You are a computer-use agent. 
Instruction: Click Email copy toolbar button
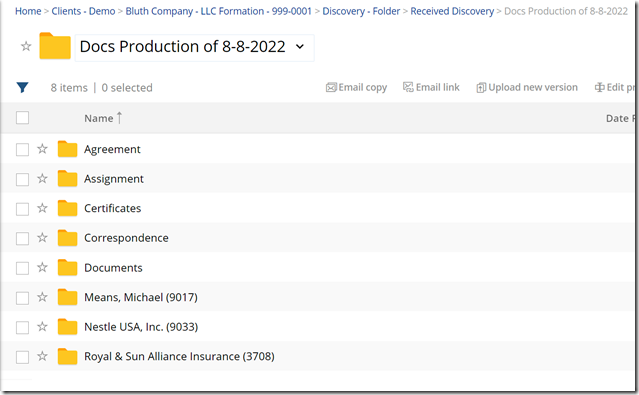tap(357, 87)
